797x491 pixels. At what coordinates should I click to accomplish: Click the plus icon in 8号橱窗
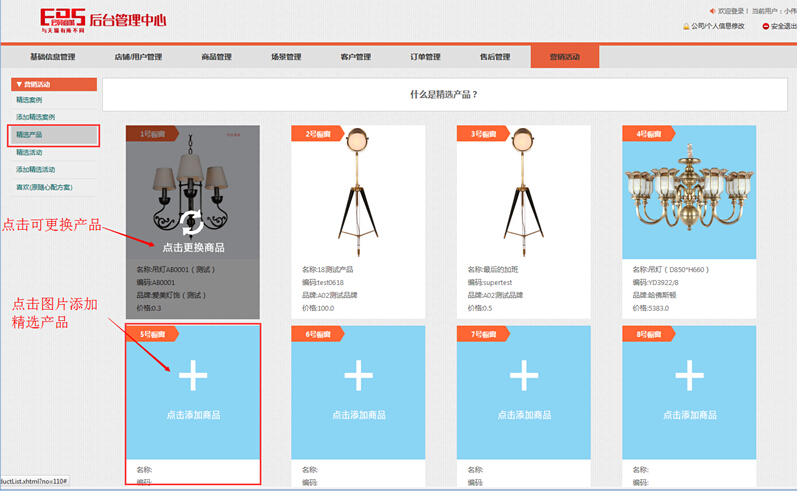(x=690, y=376)
